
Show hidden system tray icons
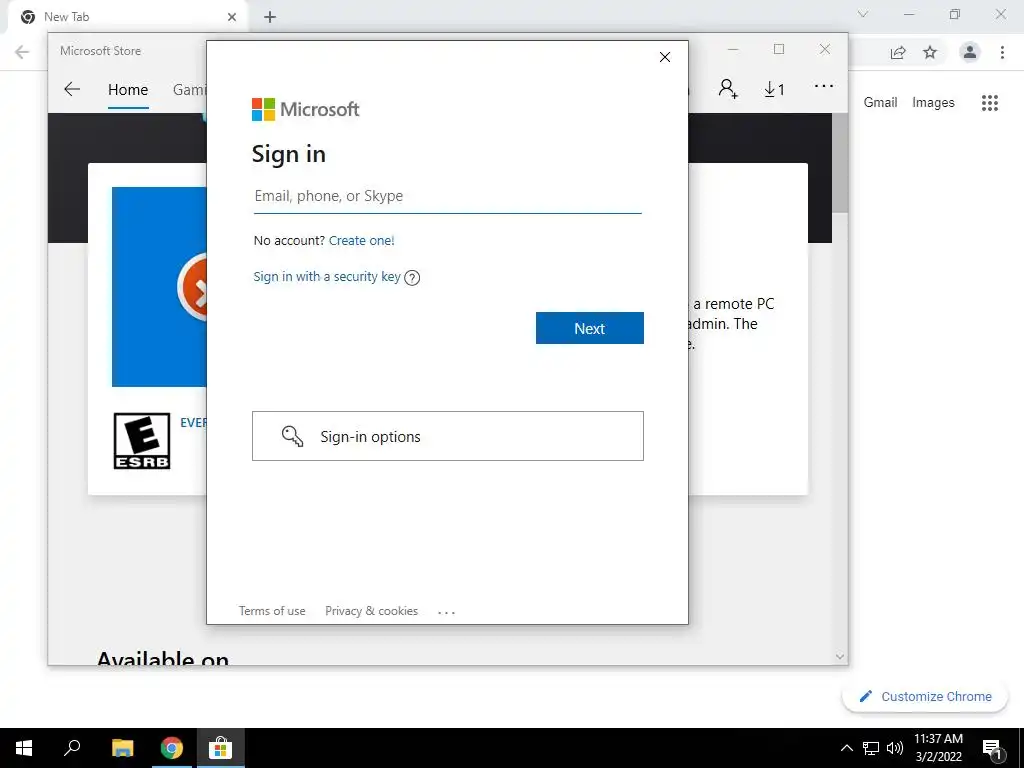pos(846,748)
